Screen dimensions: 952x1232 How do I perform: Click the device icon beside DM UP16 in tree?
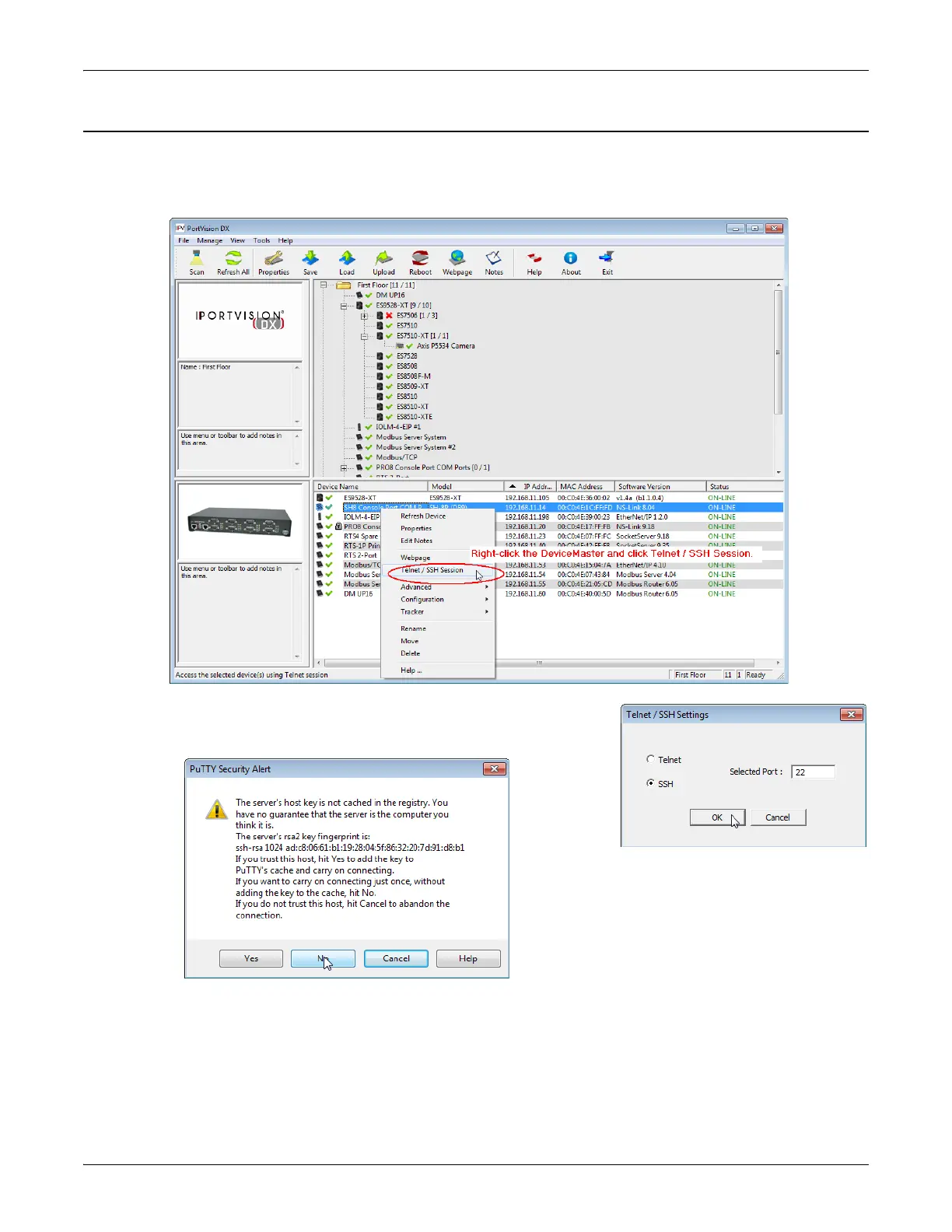click(359, 296)
